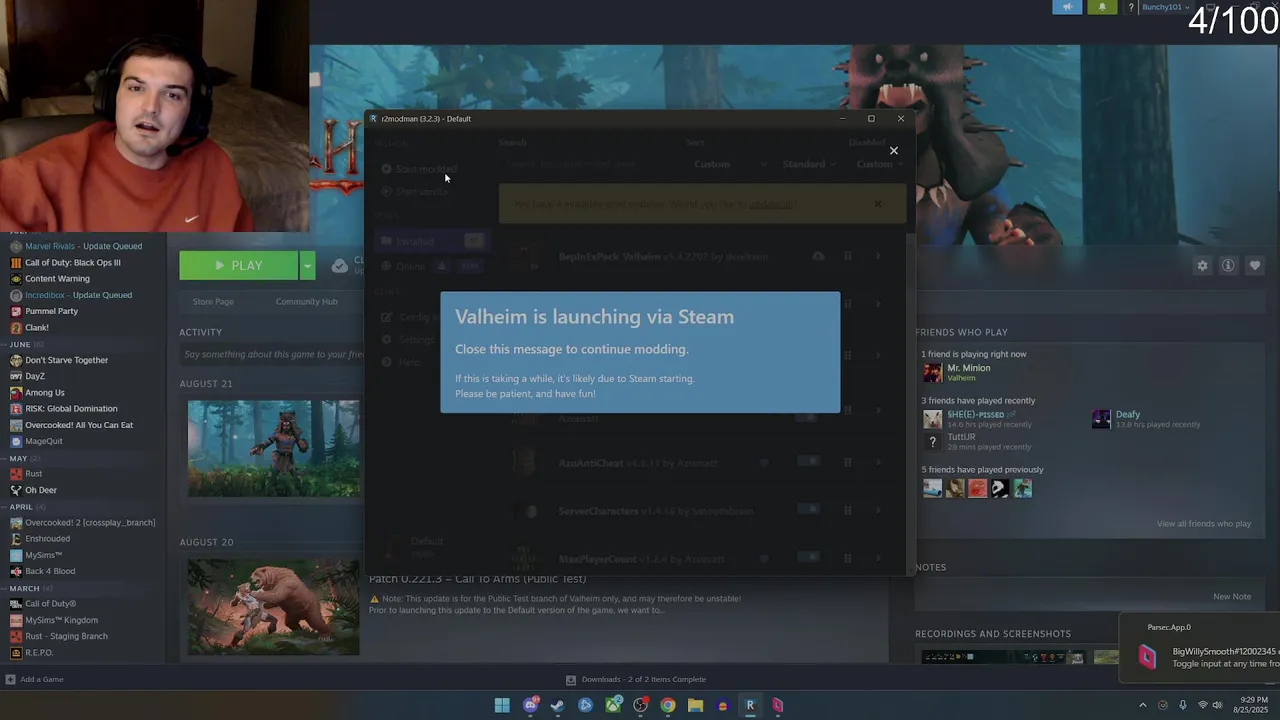Collapse the JUNE library group
The image size is (1280, 720).
20,344
